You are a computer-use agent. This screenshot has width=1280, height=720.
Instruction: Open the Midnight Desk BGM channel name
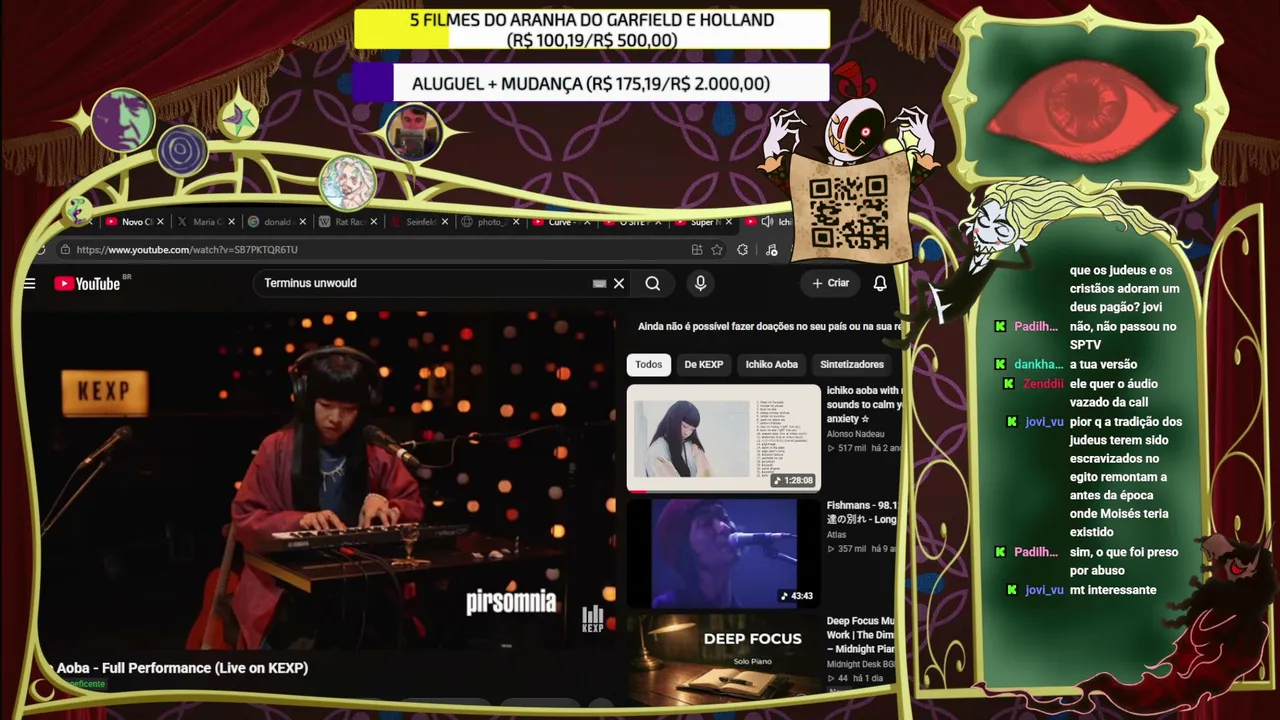click(861, 664)
